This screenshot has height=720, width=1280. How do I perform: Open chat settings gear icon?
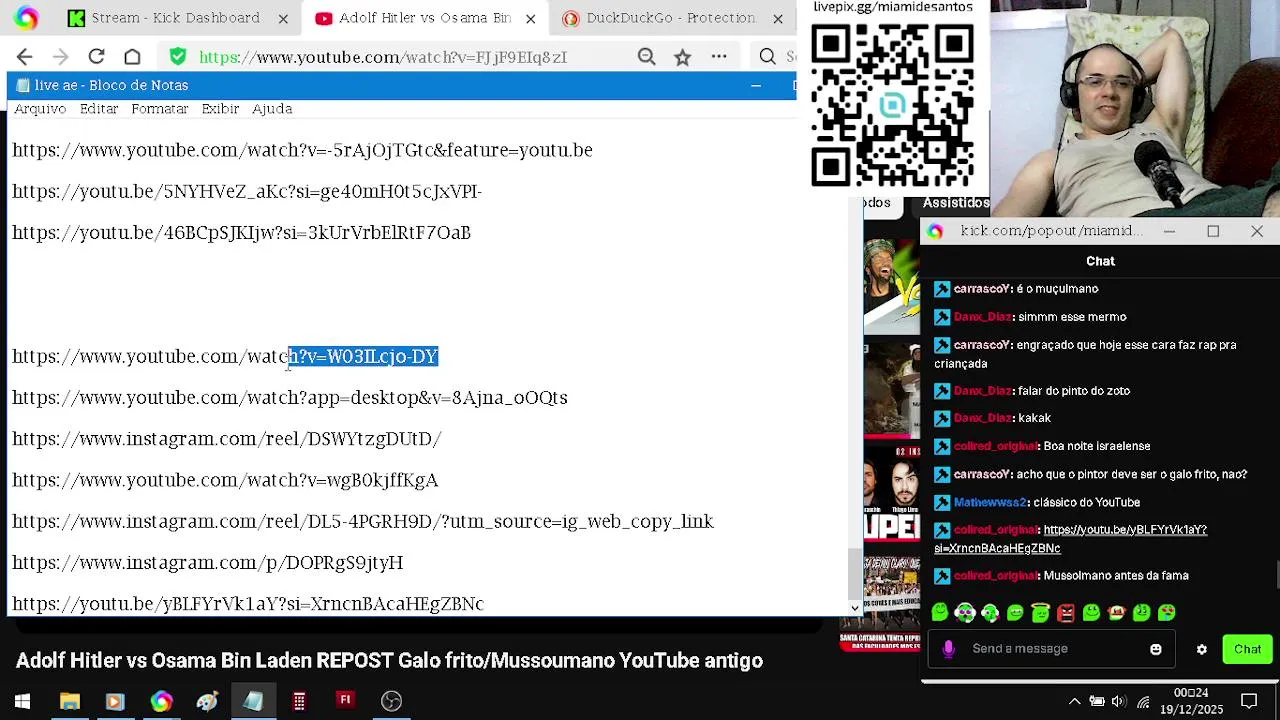tap(1202, 649)
